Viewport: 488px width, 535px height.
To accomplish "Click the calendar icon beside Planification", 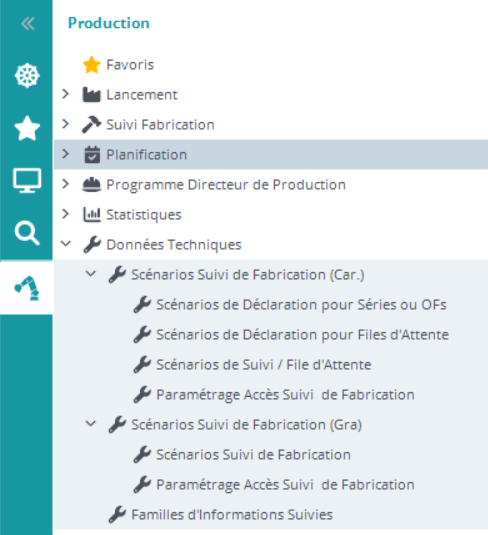I will tap(92, 155).
